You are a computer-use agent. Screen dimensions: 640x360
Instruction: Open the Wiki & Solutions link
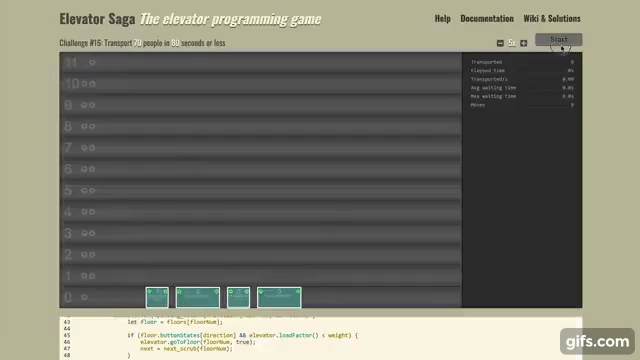(x=552, y=18)
